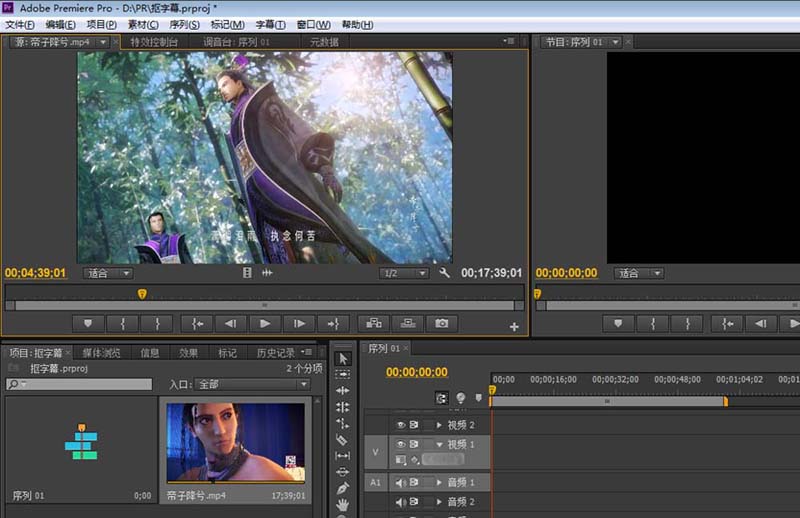Image resolution: width=800 pixels, height=518 pixels.
Task: Click the Overwrite edit button
Action: pyautogui.click(x=408, y=324)
